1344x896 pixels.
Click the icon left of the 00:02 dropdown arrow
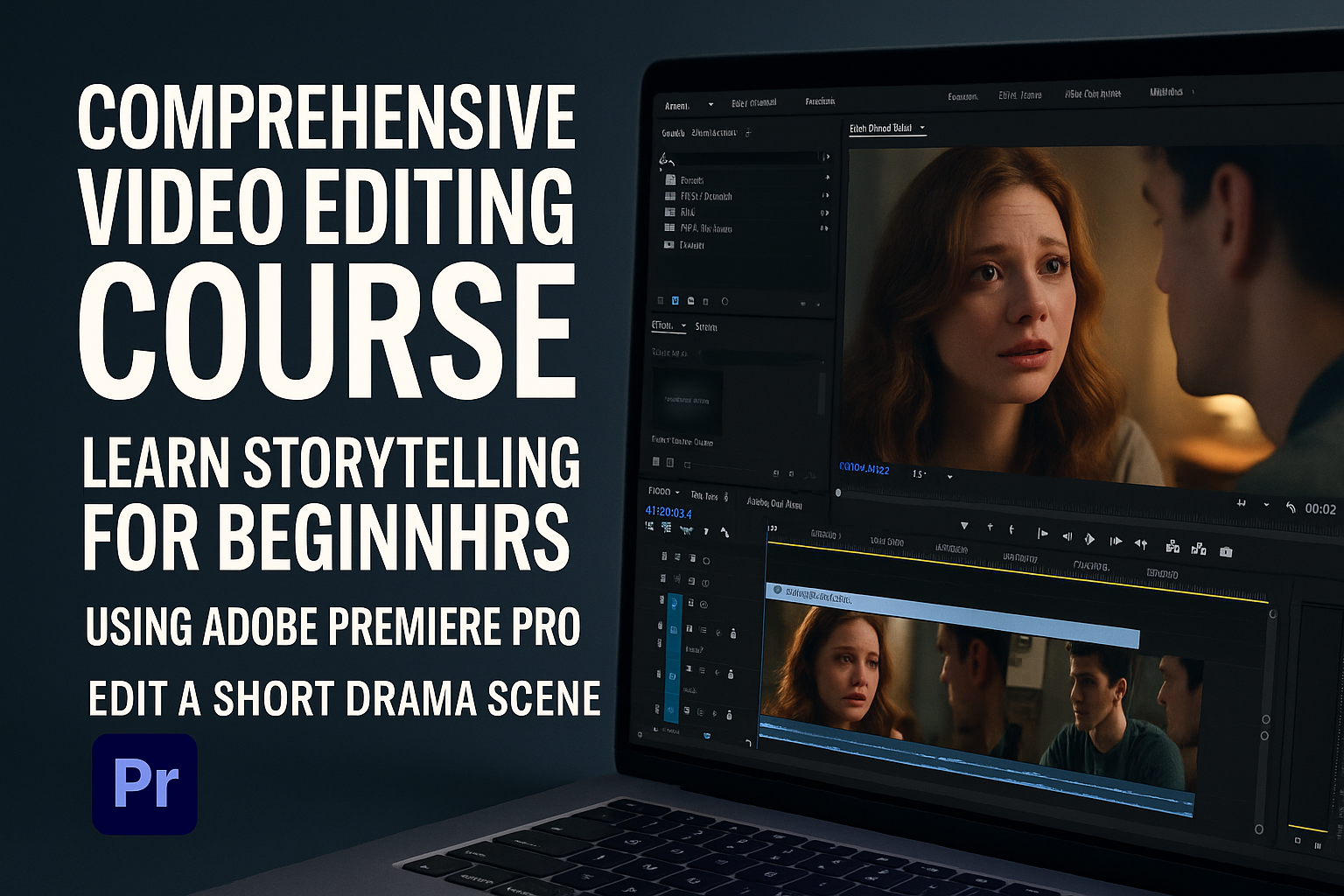tap(1241, 503)
